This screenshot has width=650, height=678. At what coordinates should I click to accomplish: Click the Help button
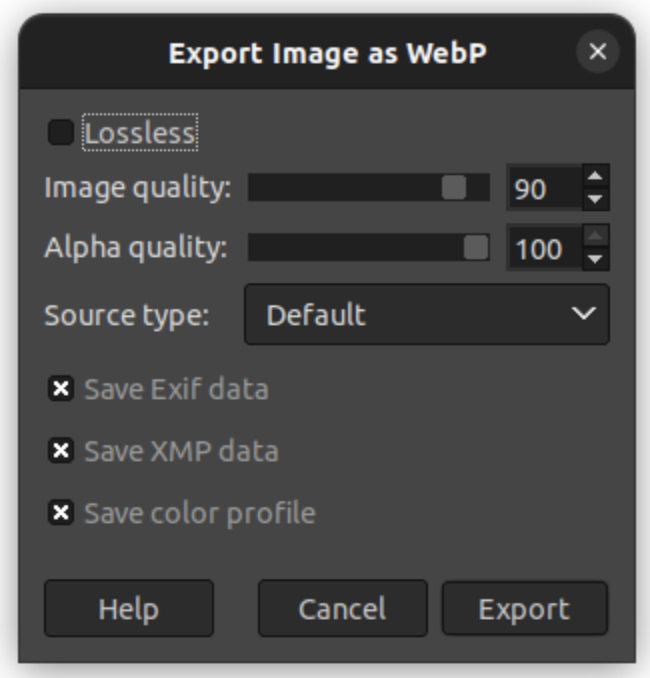tap(128, 609)
